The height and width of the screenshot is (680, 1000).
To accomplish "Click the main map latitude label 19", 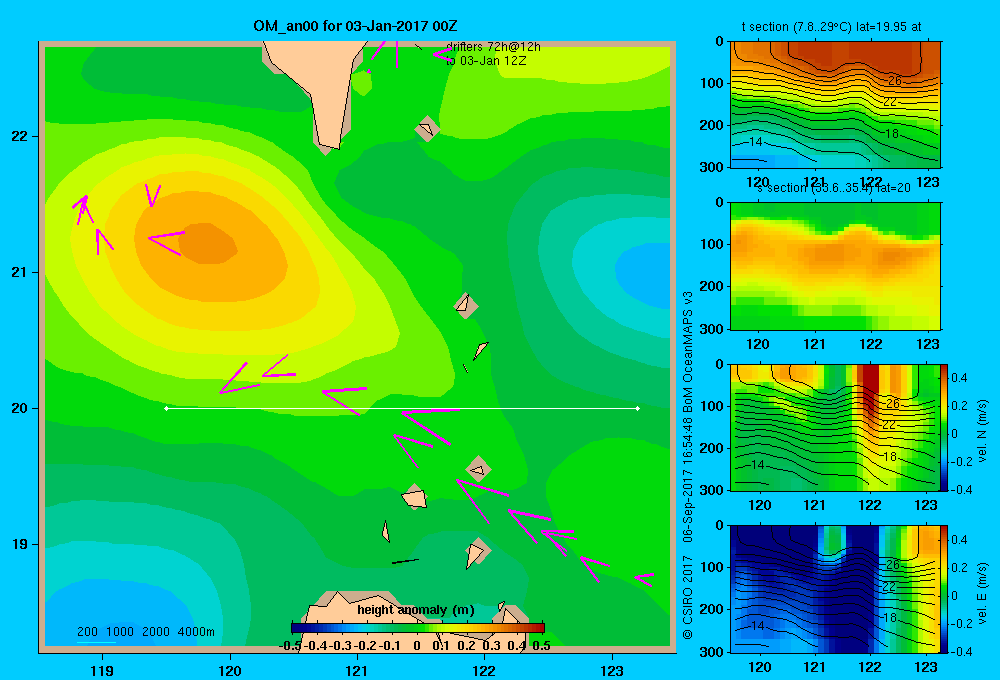I will point(20,544).
